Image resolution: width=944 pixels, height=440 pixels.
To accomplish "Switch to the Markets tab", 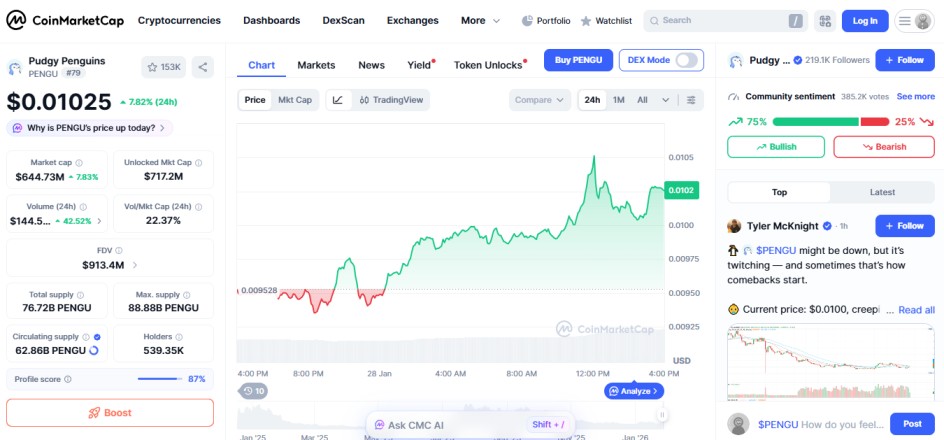I will pyautogui.click(x=316, y=65).
